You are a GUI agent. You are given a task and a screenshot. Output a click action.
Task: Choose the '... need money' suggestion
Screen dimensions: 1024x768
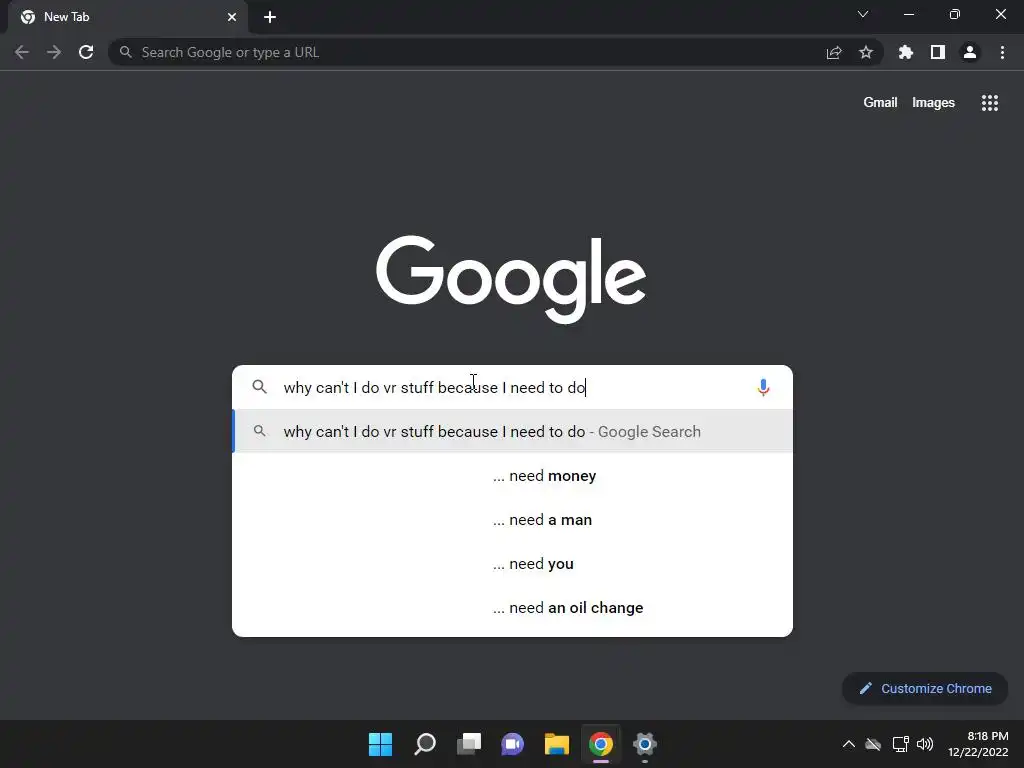pos(512,475)
